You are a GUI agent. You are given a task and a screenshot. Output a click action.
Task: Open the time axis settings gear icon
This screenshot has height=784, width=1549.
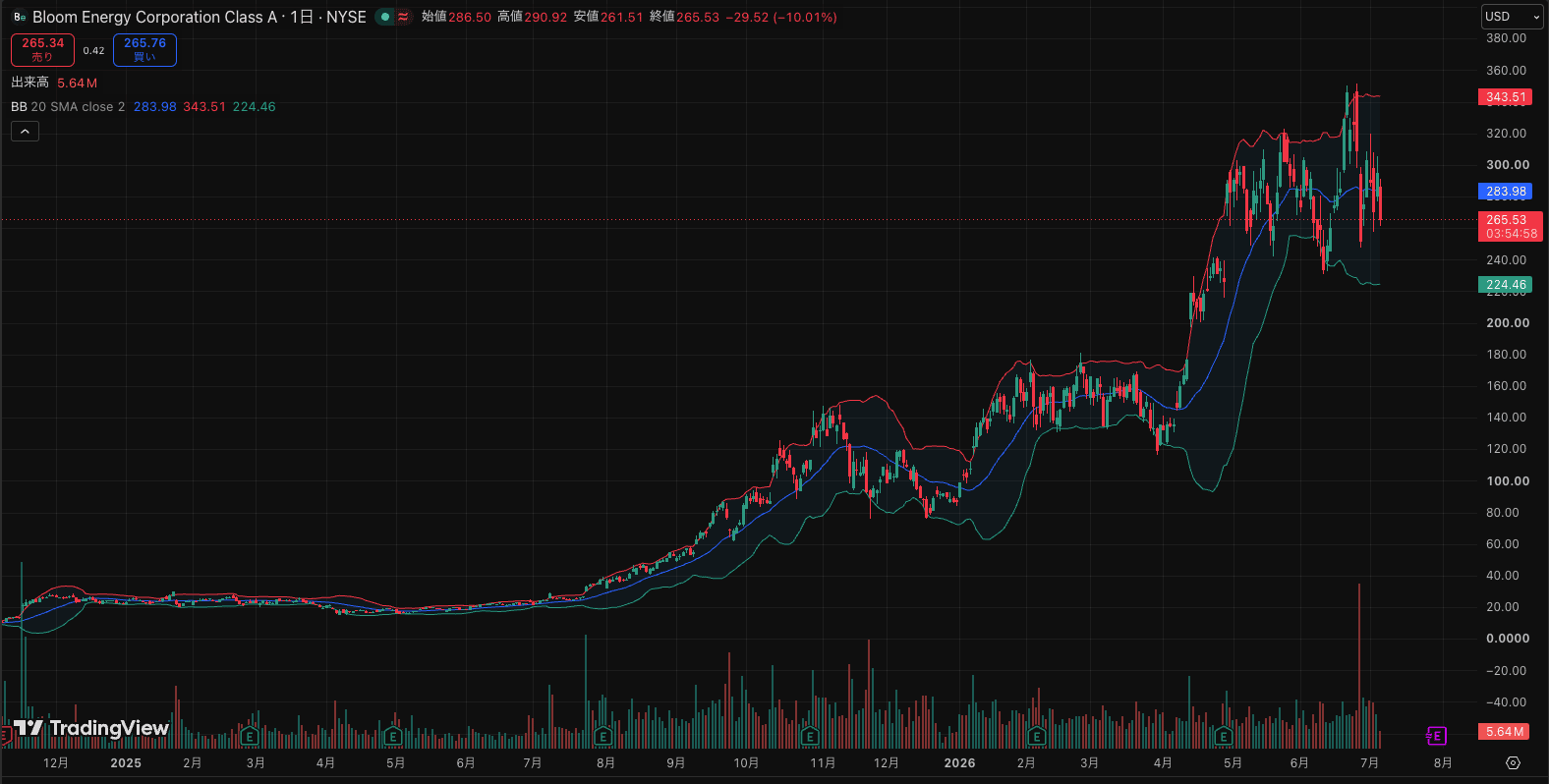click(x=1513, y=763)
